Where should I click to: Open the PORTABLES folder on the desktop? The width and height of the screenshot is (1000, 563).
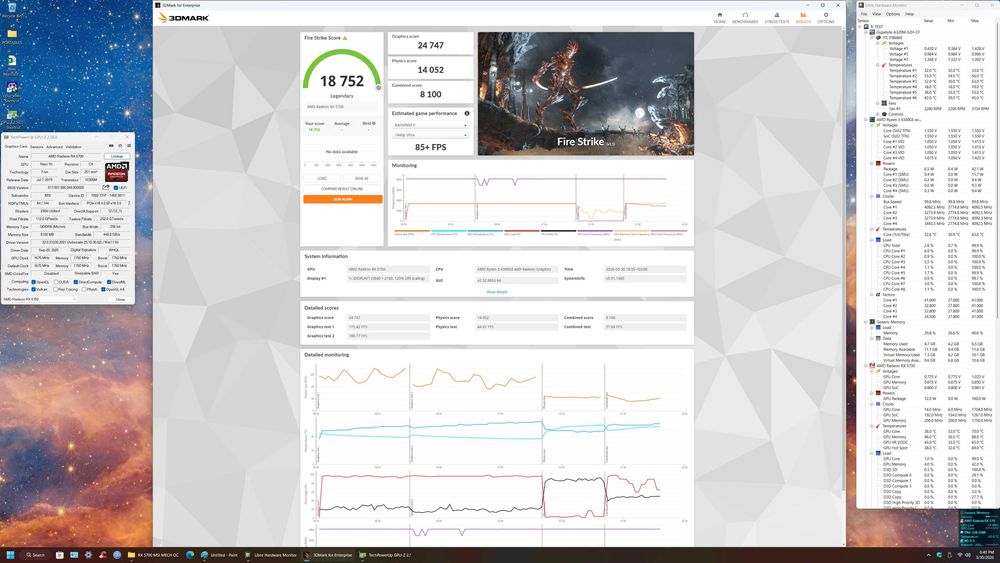11,36
